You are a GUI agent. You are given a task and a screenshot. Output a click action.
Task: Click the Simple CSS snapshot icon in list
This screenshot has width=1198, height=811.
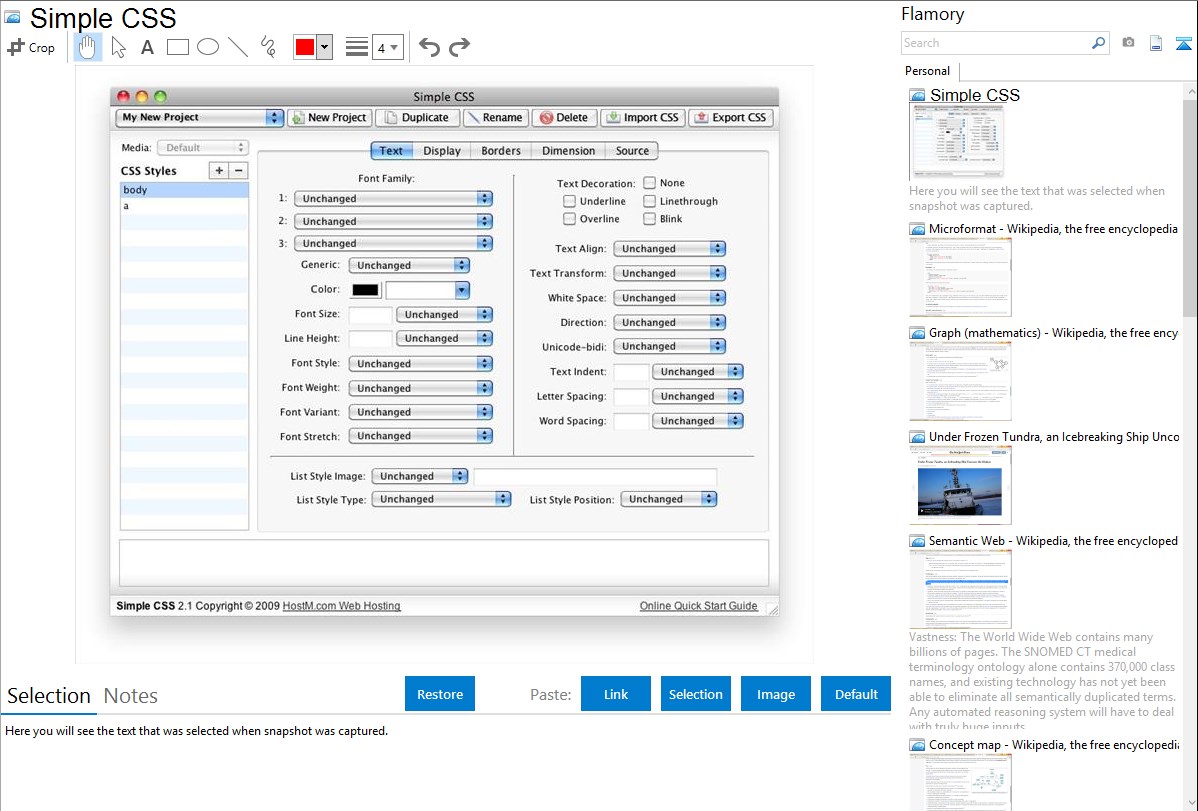coord(917,95)
